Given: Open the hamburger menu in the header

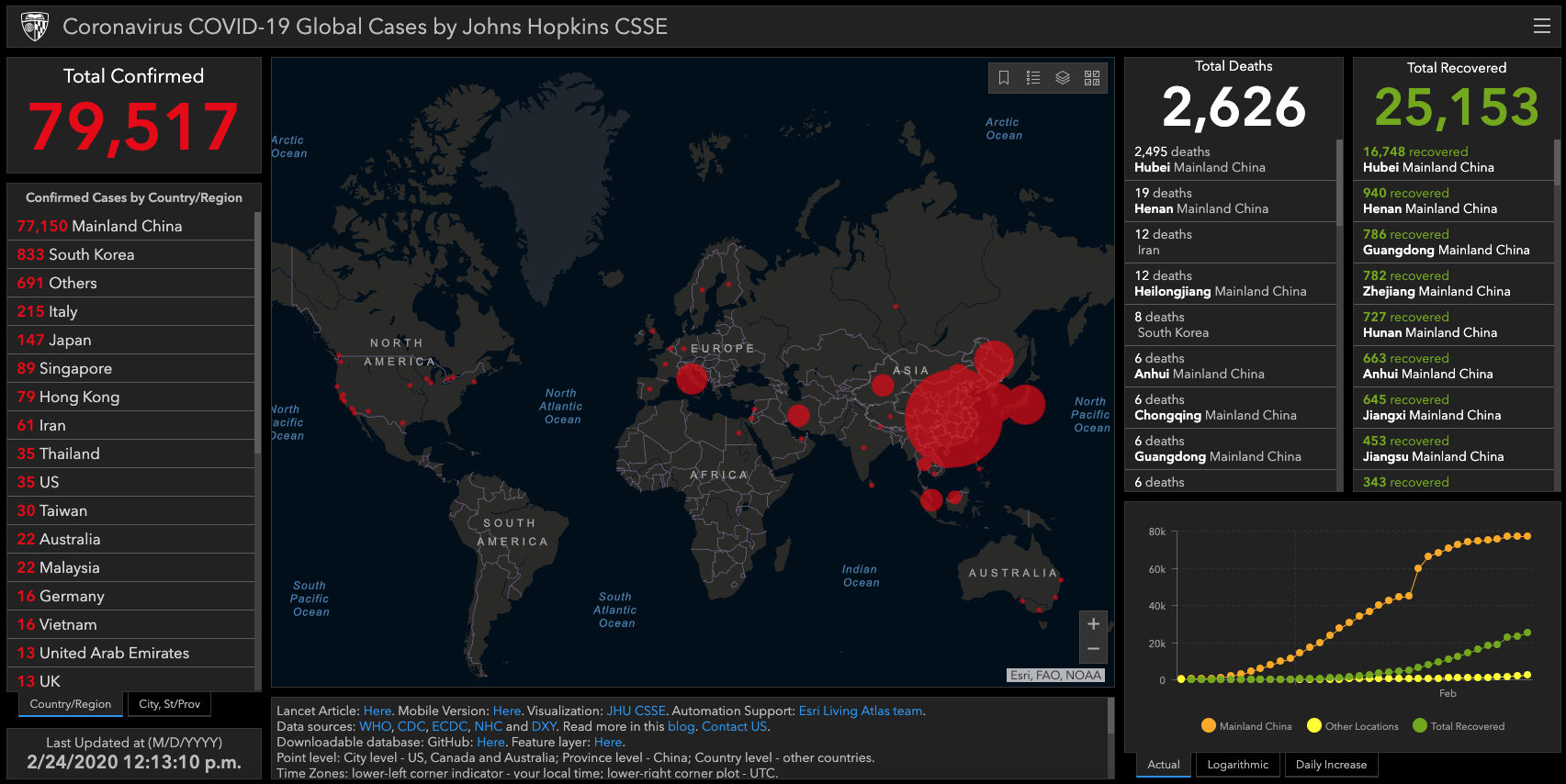Looking at the screenshot, I should point(1542,27).
